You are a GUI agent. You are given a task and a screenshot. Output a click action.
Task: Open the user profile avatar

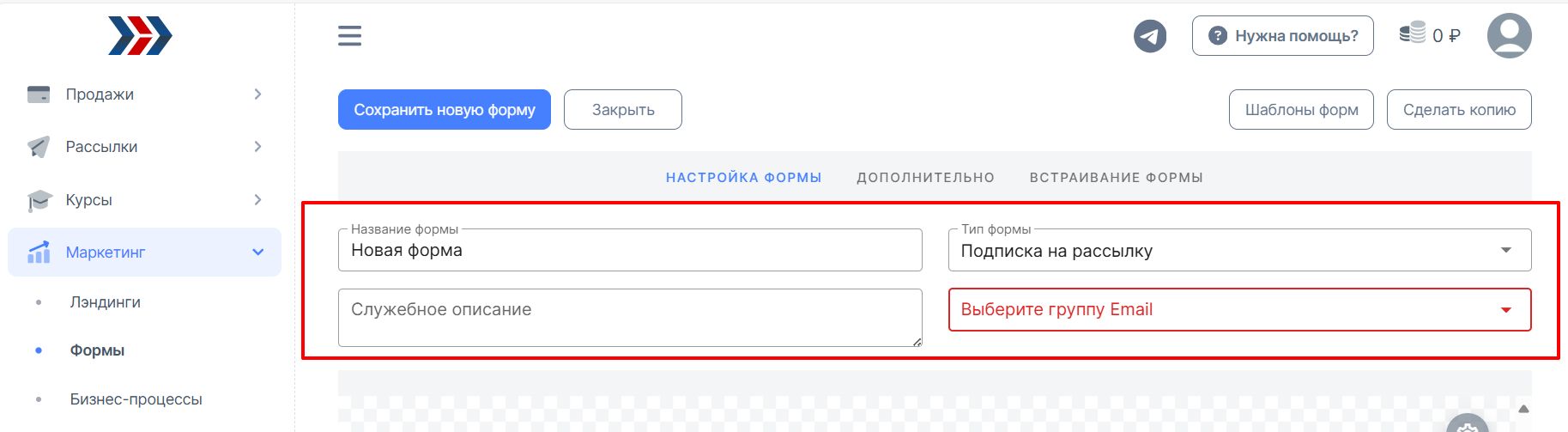tap(1509, 36)
